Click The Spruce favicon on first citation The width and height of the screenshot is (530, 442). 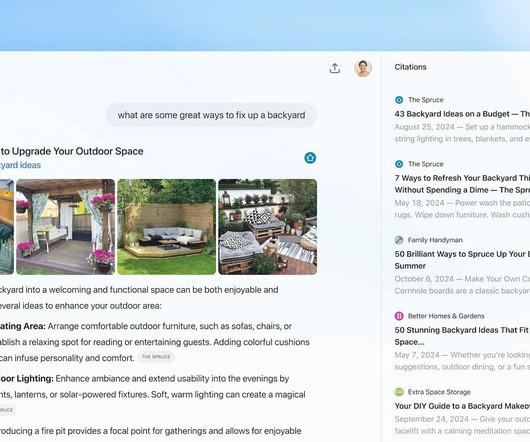tap(399, 100)
